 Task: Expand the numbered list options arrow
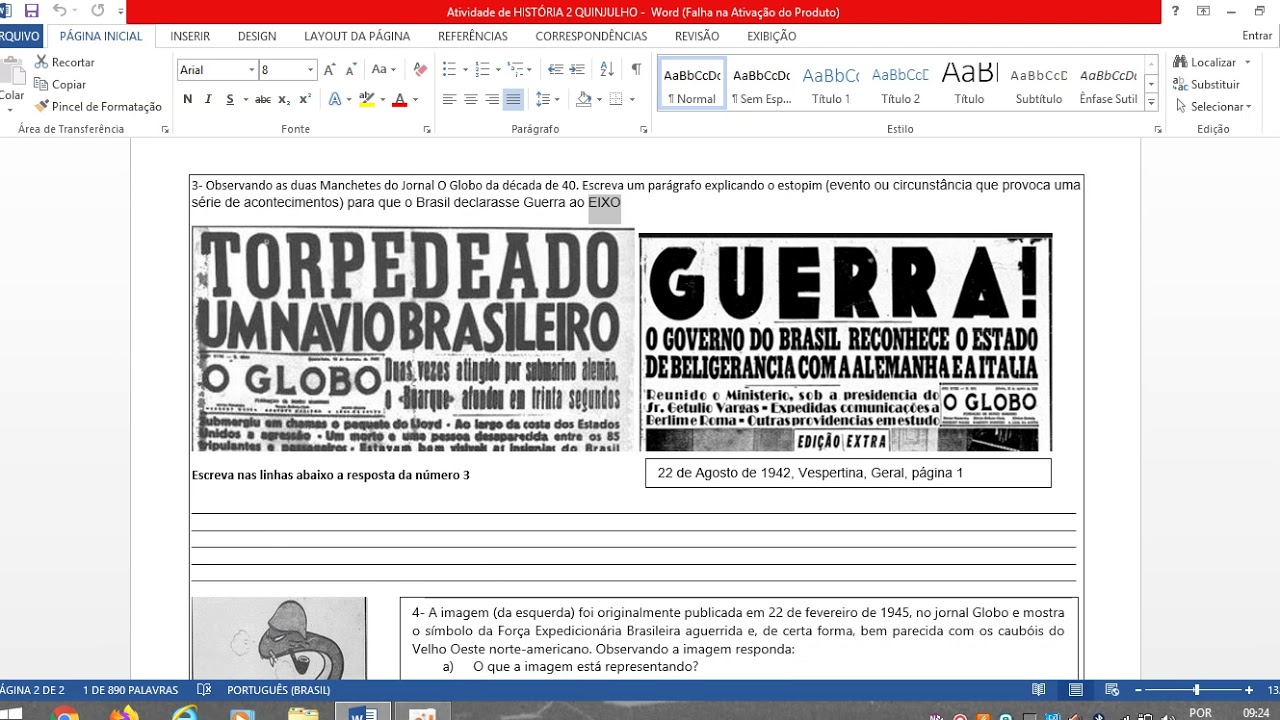(497, 70)
